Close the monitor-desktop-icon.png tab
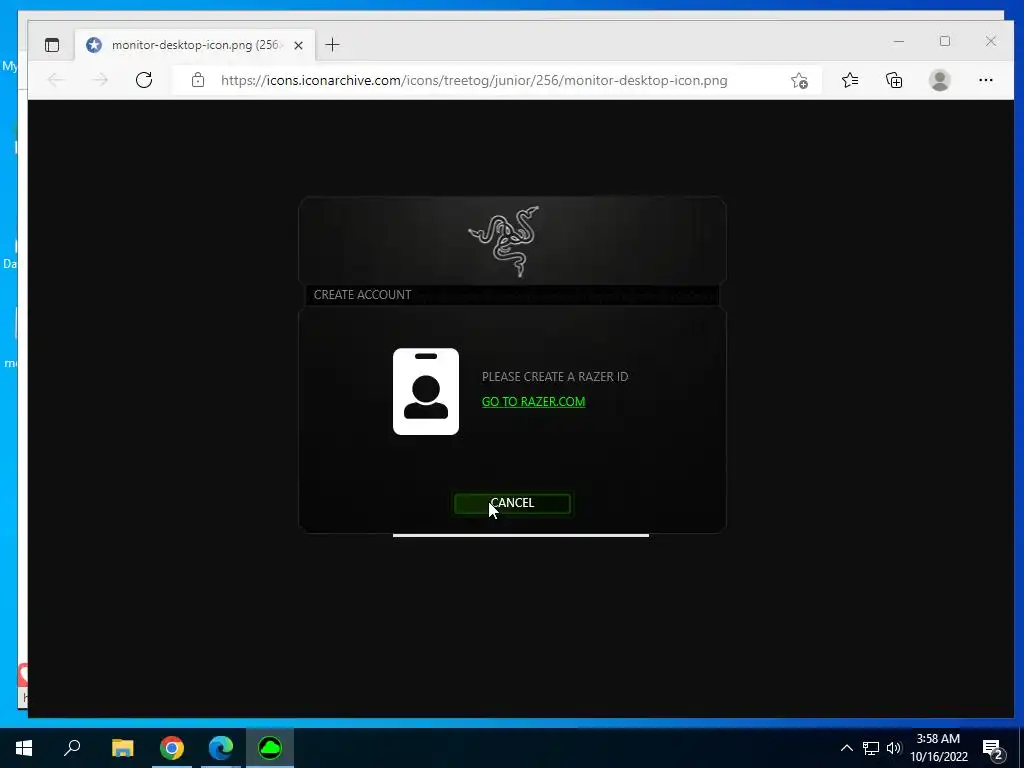Screen dimensions: 1024x768 (x=298, y=45)
